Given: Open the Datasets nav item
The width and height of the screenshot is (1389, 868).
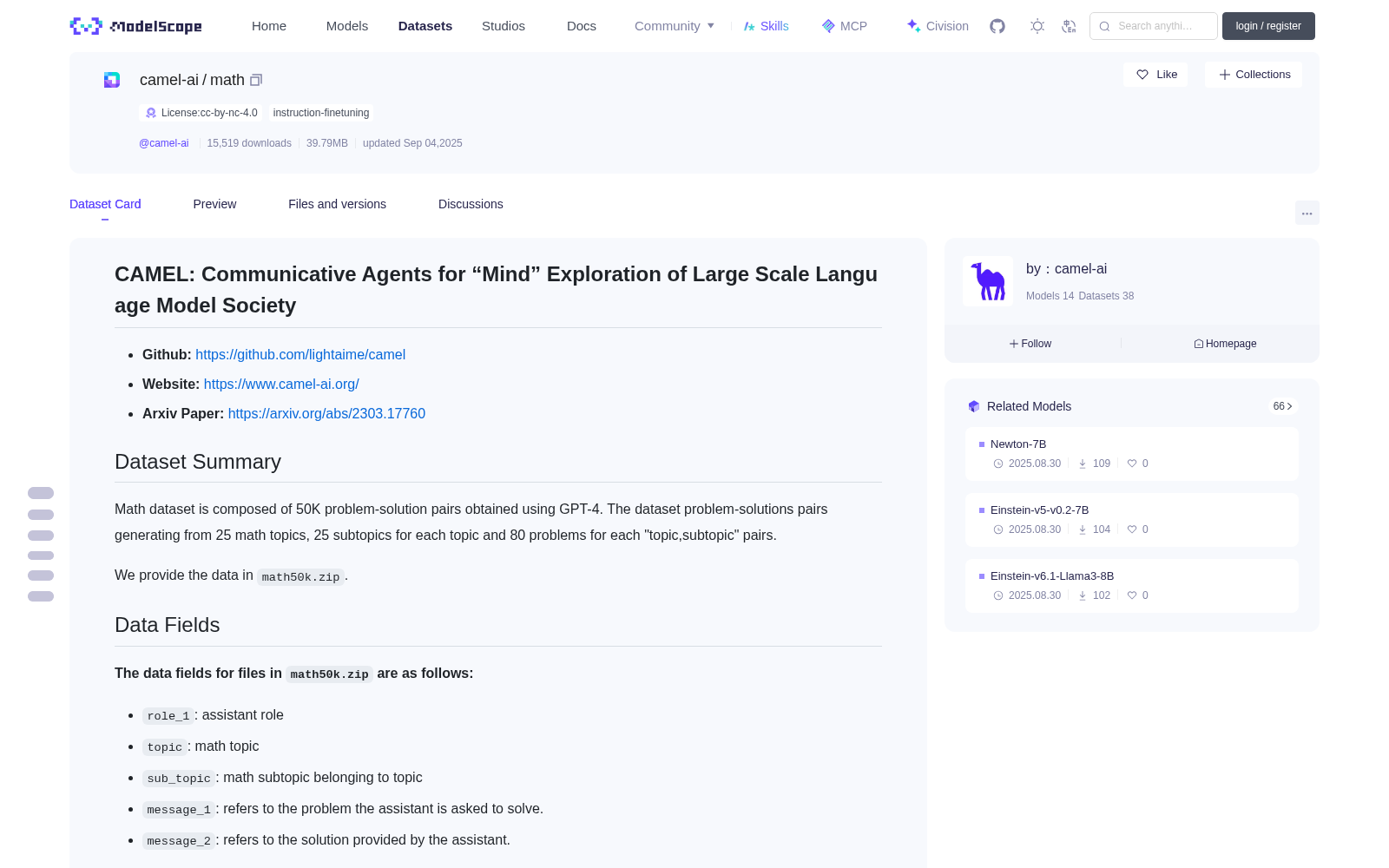Looking at the screenshot, I should point(425,26).
